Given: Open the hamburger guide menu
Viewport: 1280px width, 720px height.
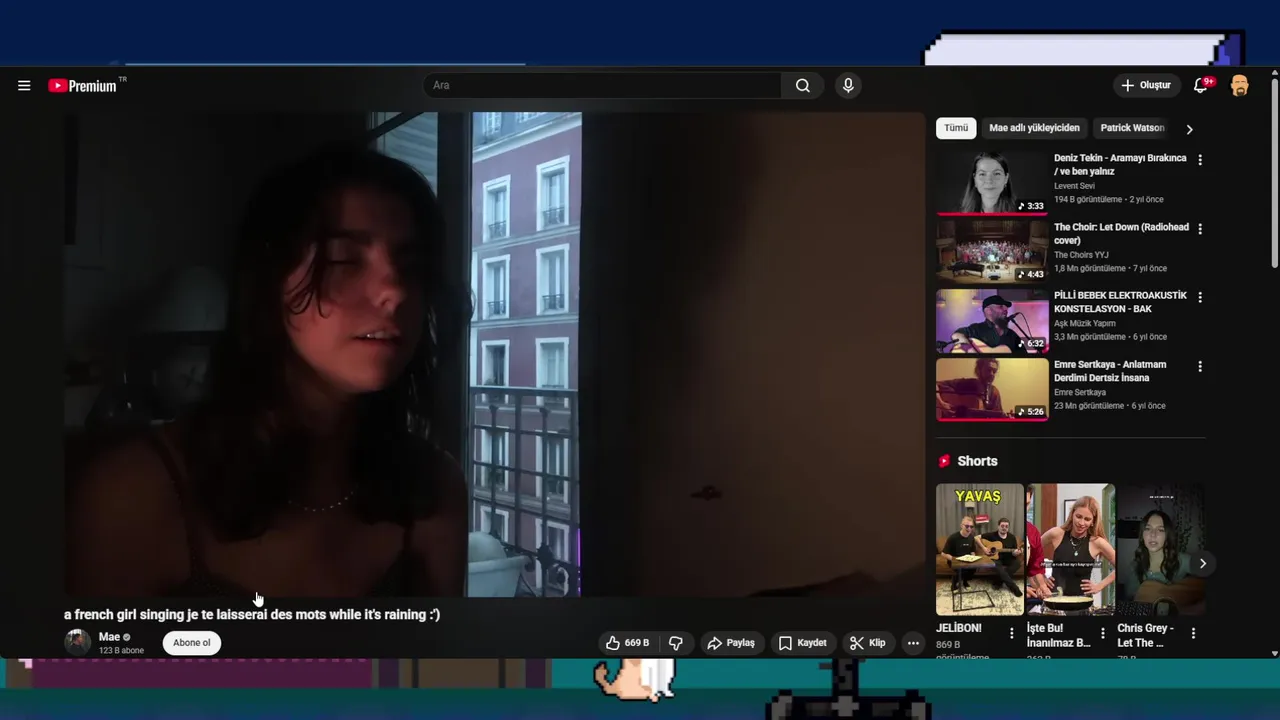Looking at the screenshot, I should (24, 85).
